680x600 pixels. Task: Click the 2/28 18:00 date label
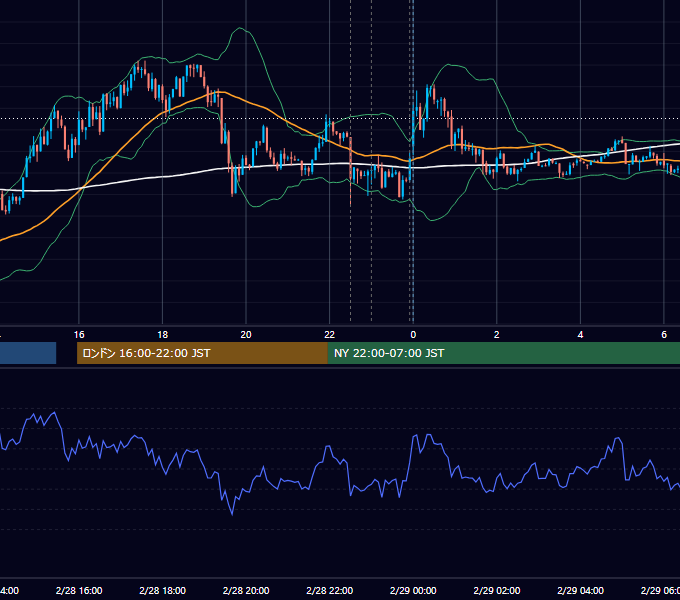click(x=162, y=590)
